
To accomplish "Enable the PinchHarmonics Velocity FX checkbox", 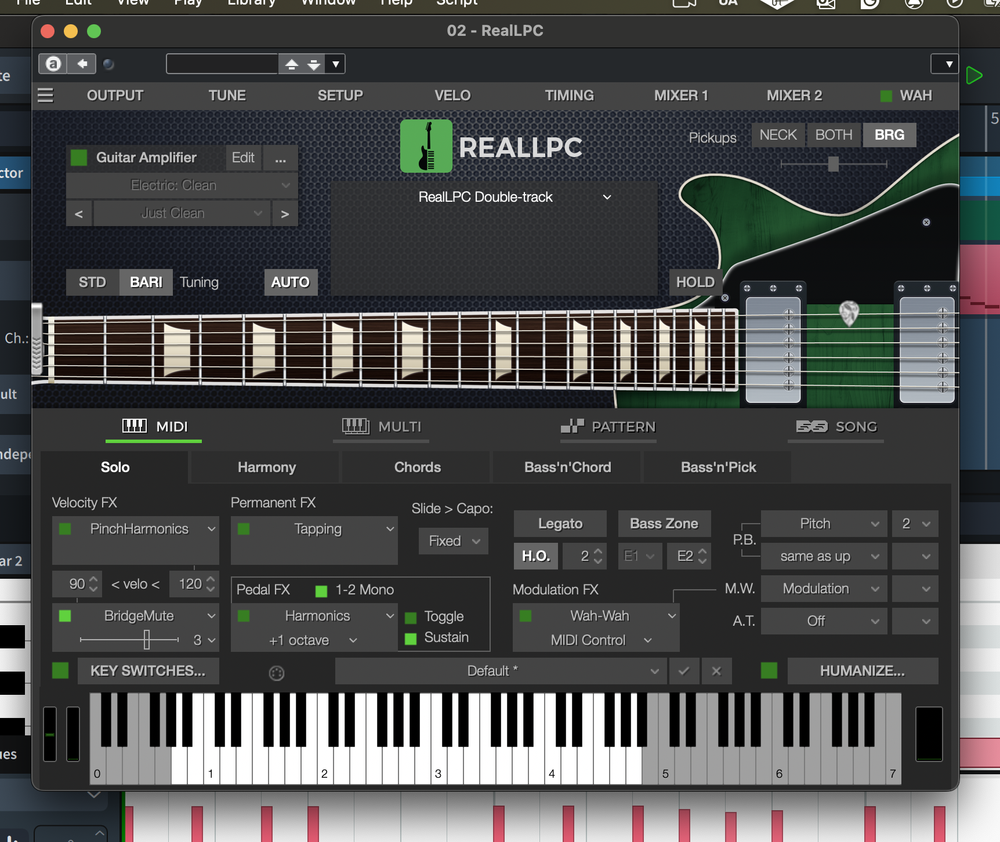I will pyautogui.click(x=65, y=529).
